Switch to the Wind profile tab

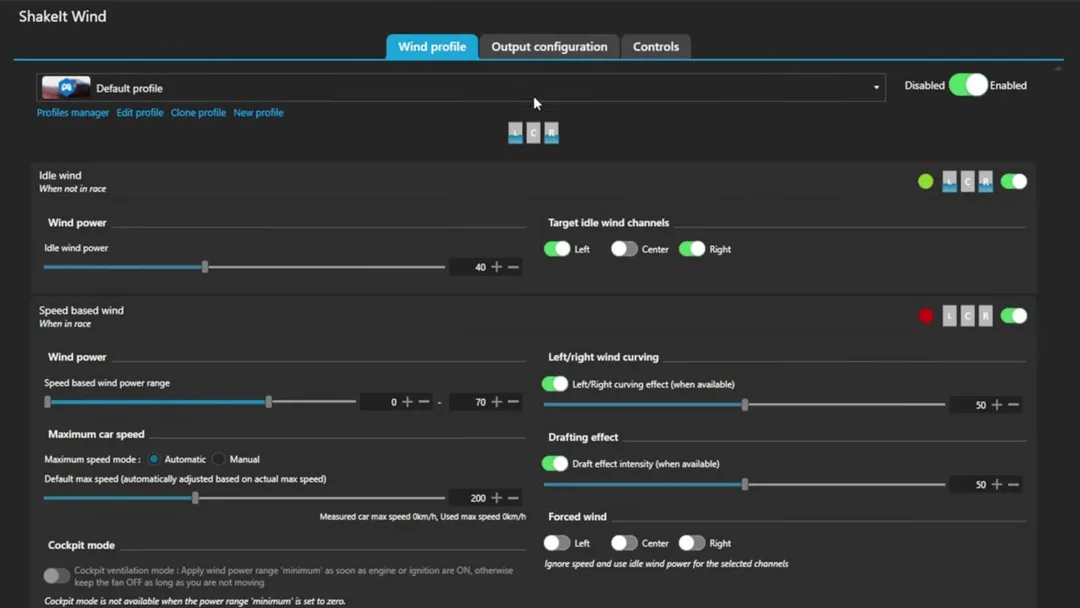pyautogui.click(x=432, y=47)
